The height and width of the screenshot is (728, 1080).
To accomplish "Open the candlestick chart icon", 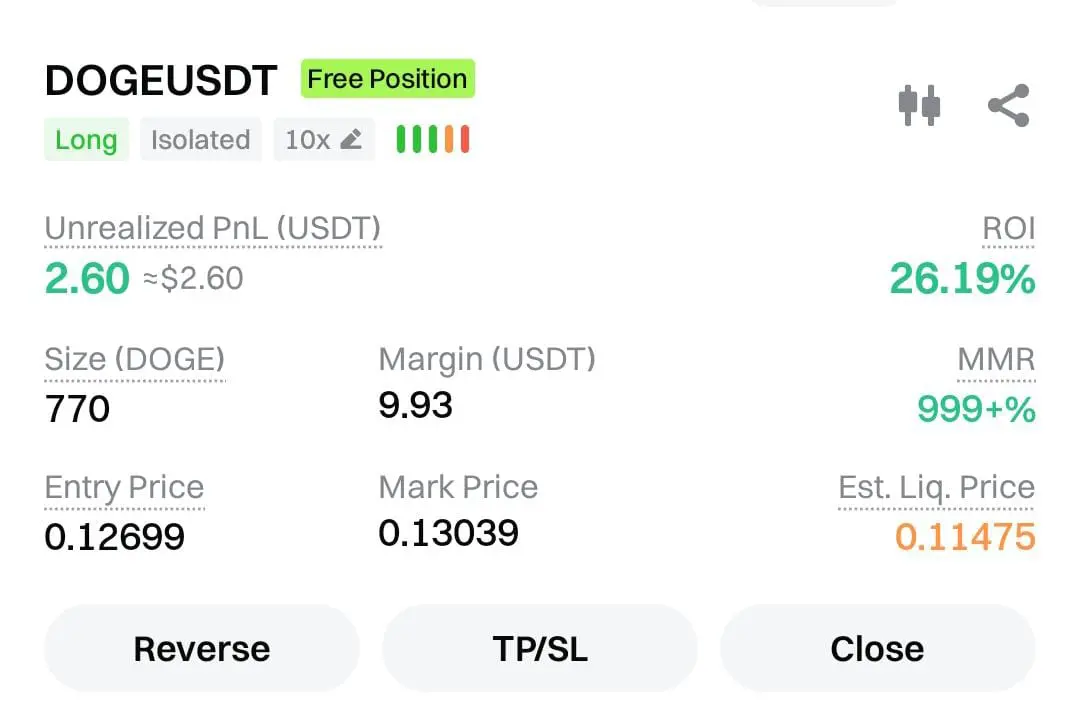I will click(x=919, y=105).
